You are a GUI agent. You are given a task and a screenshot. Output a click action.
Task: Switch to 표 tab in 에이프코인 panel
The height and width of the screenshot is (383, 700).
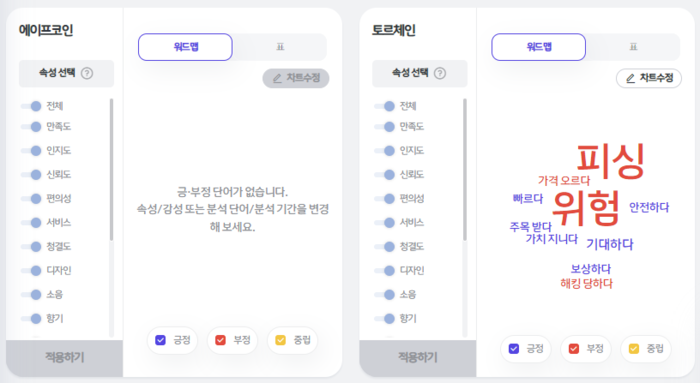tap(280, 47)
